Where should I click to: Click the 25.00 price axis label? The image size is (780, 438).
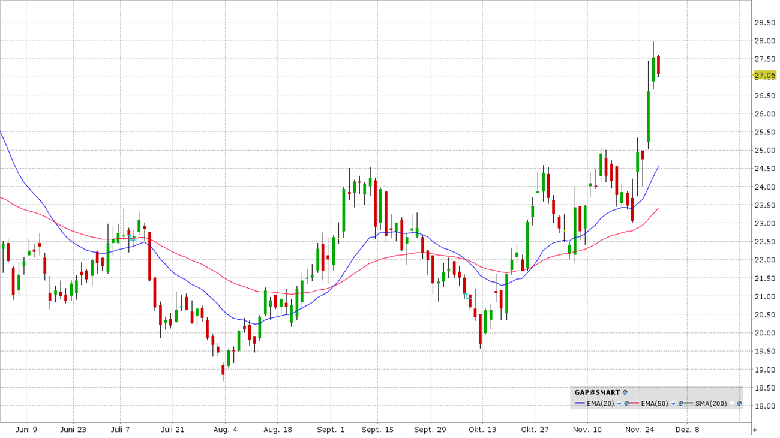(765, 150)
